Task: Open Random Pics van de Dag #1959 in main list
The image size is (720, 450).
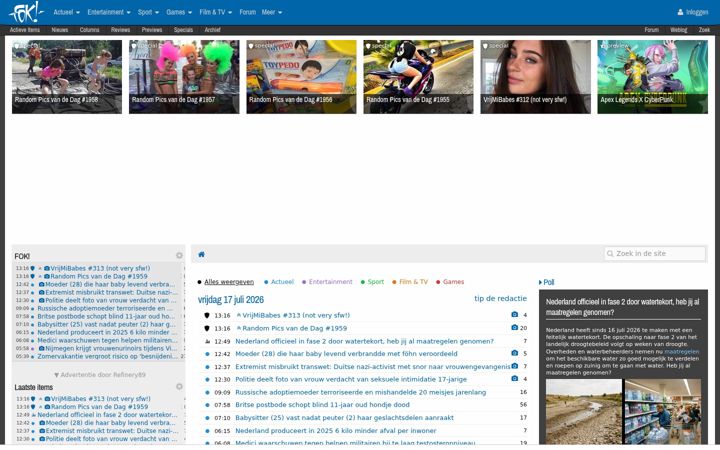Action: pos(294,328)
